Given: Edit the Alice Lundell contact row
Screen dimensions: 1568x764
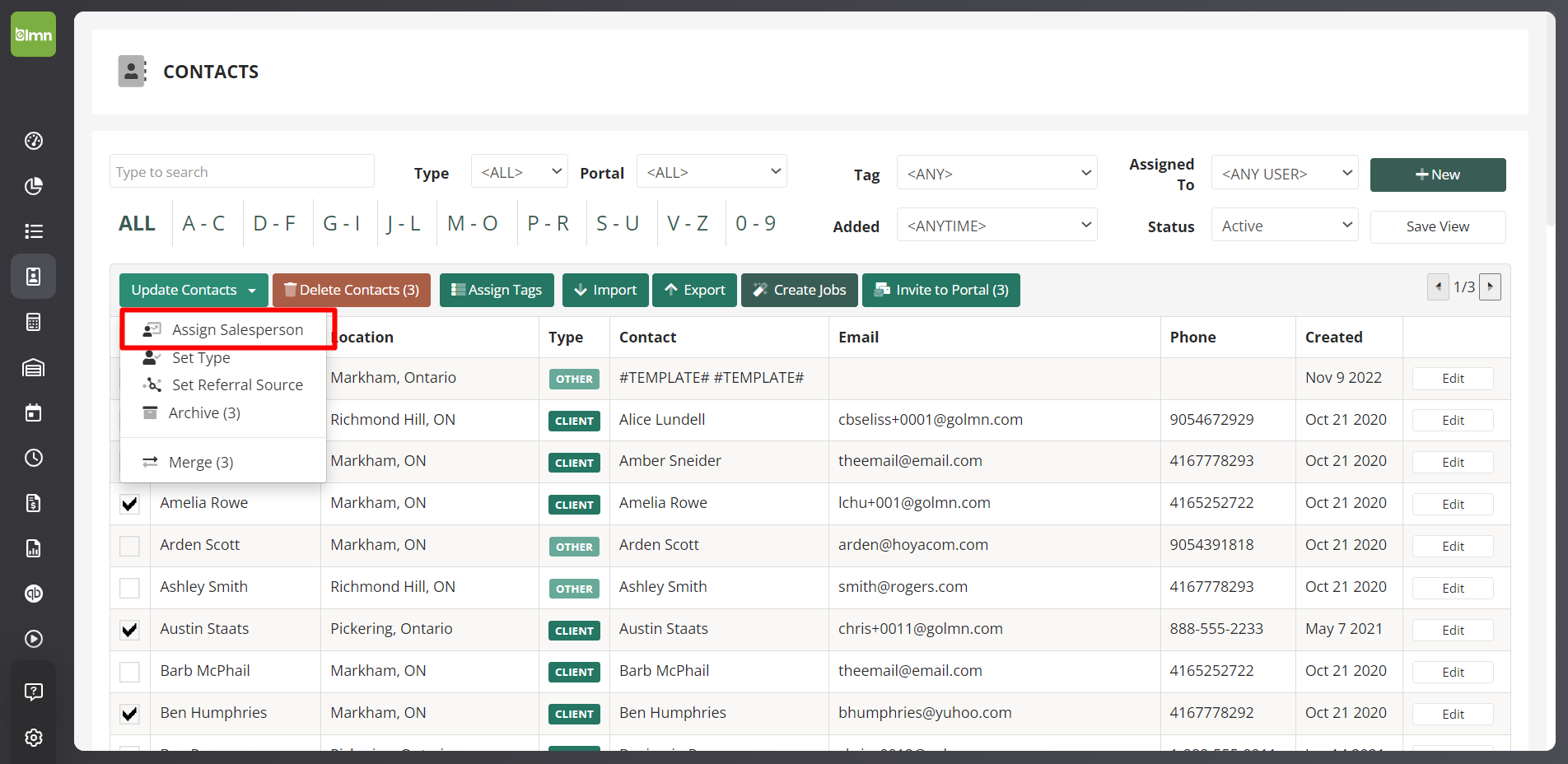Looking at the screenshot, I should [x=1453, y=420].
